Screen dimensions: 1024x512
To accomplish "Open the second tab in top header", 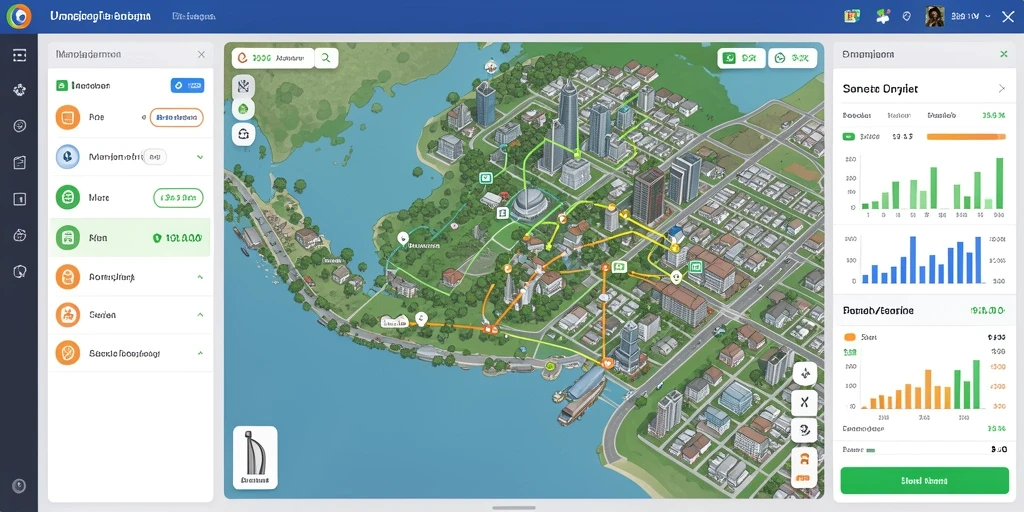I will [x=194, y=16].
